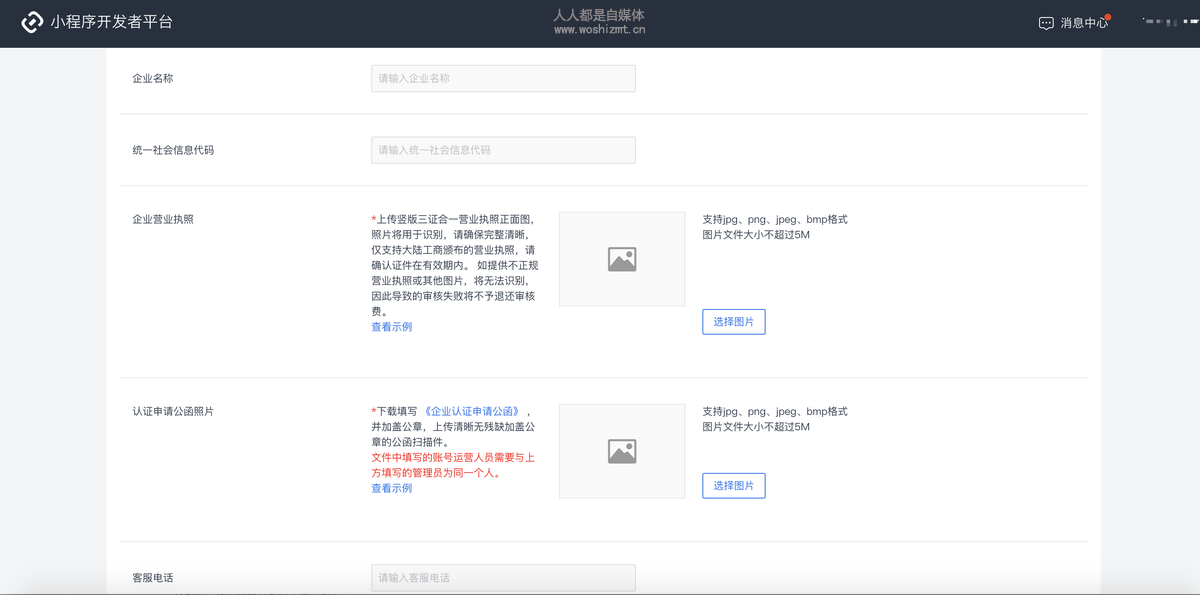The image size is (1200, 595).
Task: Click the 认证申请公函照片 label
Action: point(173,411)
